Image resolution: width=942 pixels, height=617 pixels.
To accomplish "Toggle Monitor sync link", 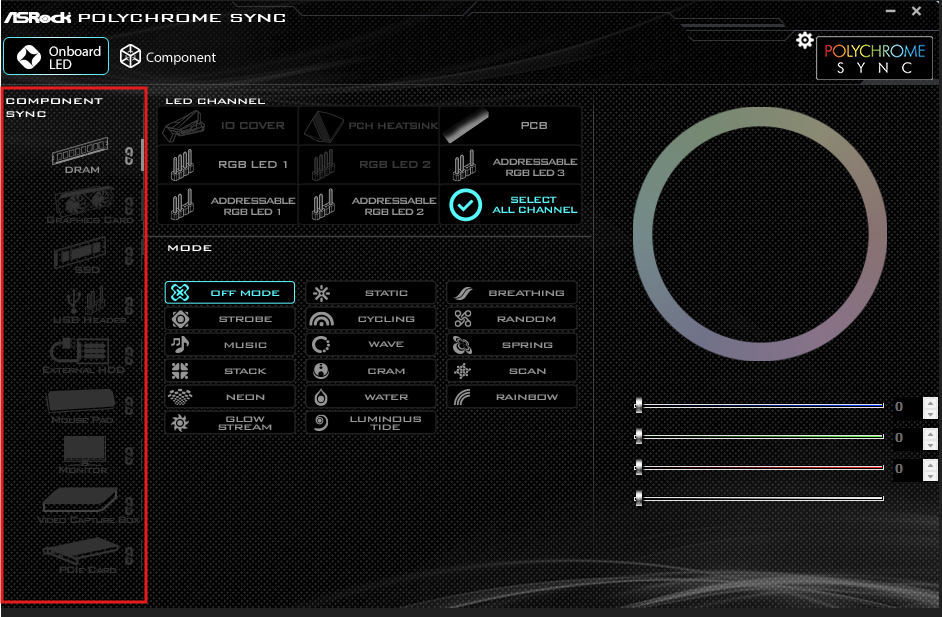I will click(129, 455).
